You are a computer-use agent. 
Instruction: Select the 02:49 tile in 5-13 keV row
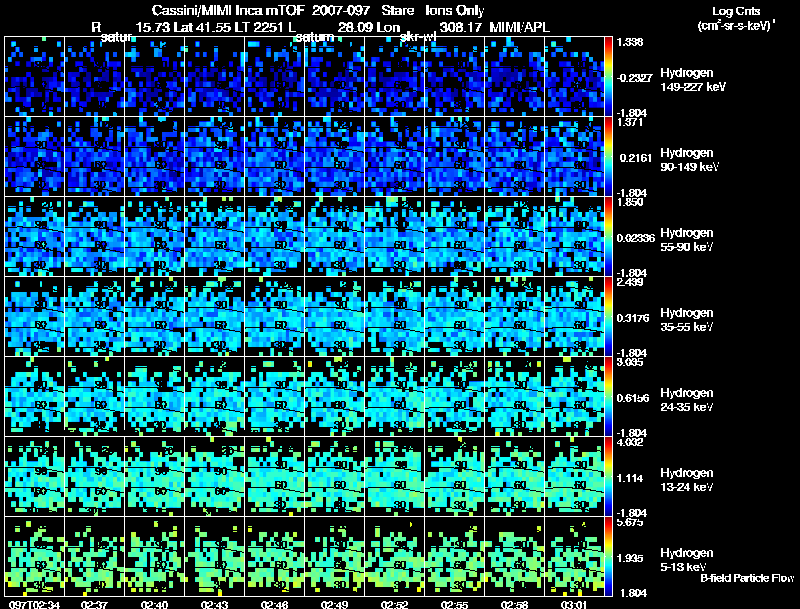pyautogui.click(x=334, y=556)
